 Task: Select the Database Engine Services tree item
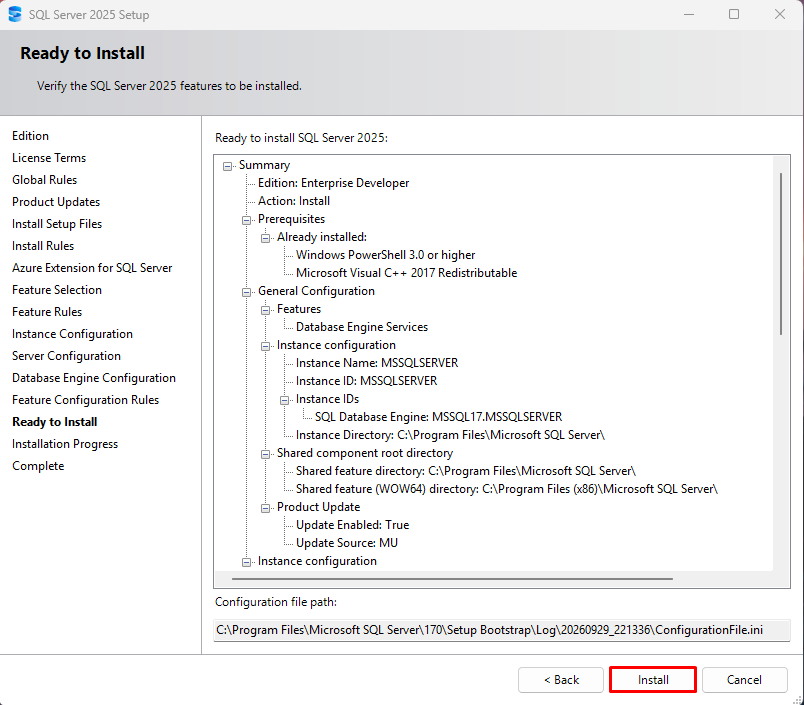pos(361,327)
